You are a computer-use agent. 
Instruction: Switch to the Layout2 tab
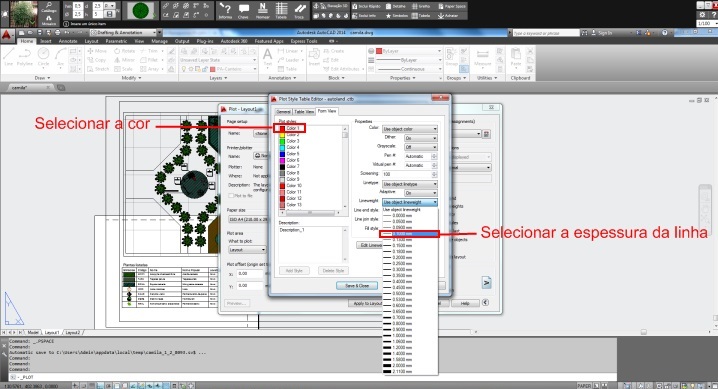(x=72, y=332)
